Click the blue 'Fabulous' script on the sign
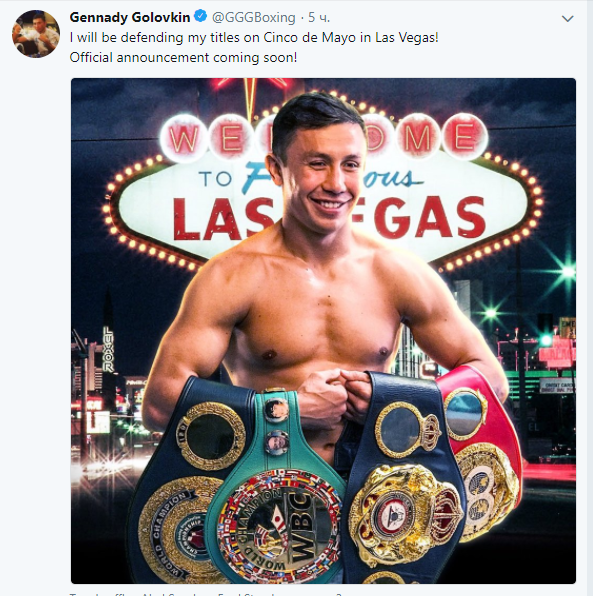The height and width of the screenshot is (596, 593). coord(329,178)
